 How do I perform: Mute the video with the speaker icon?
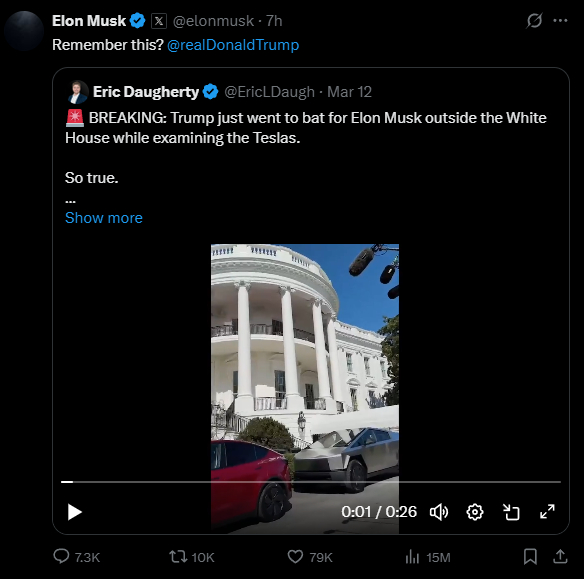[439, 512]
